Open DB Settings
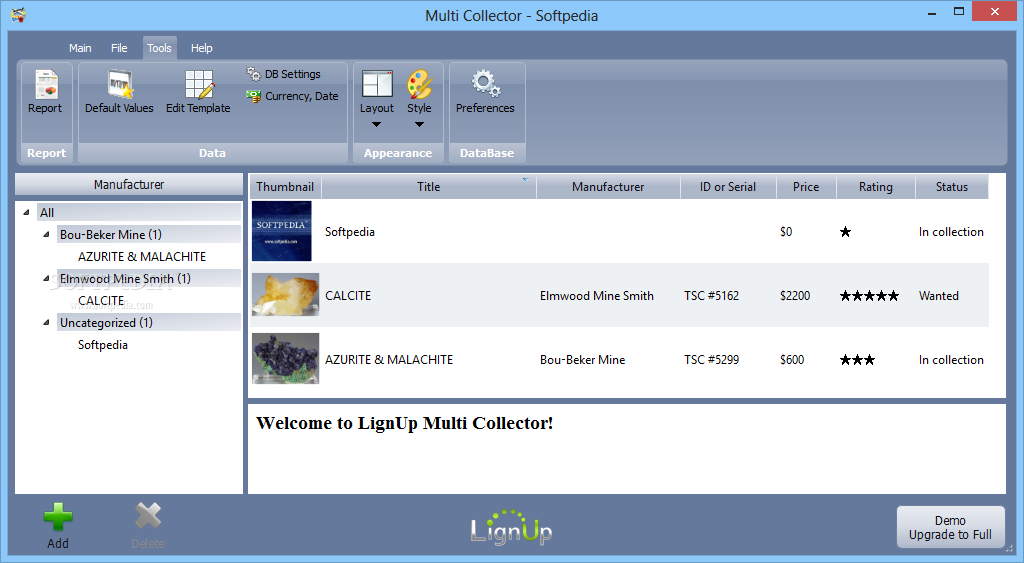1024x563 pixels. 283,74
